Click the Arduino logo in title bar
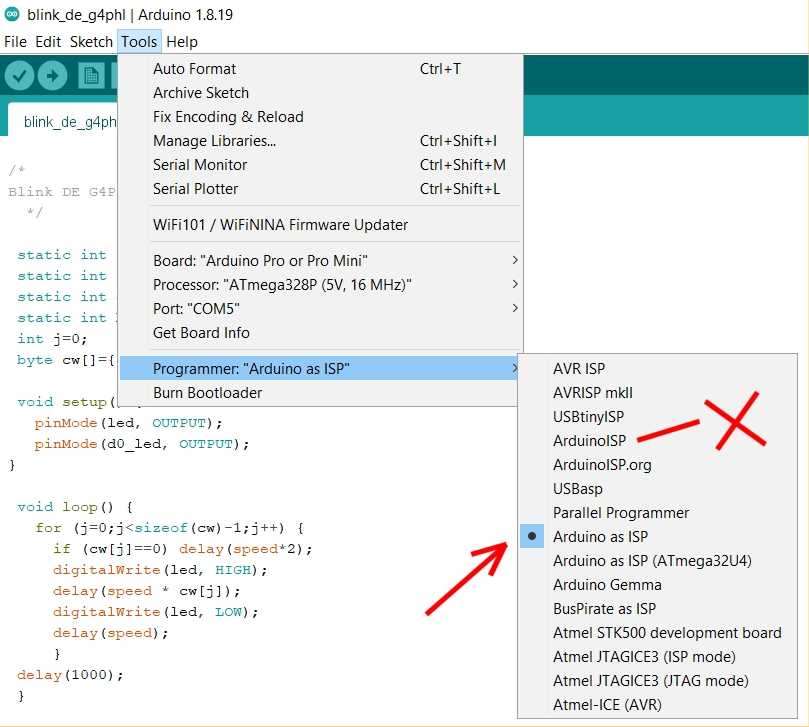 11,14
